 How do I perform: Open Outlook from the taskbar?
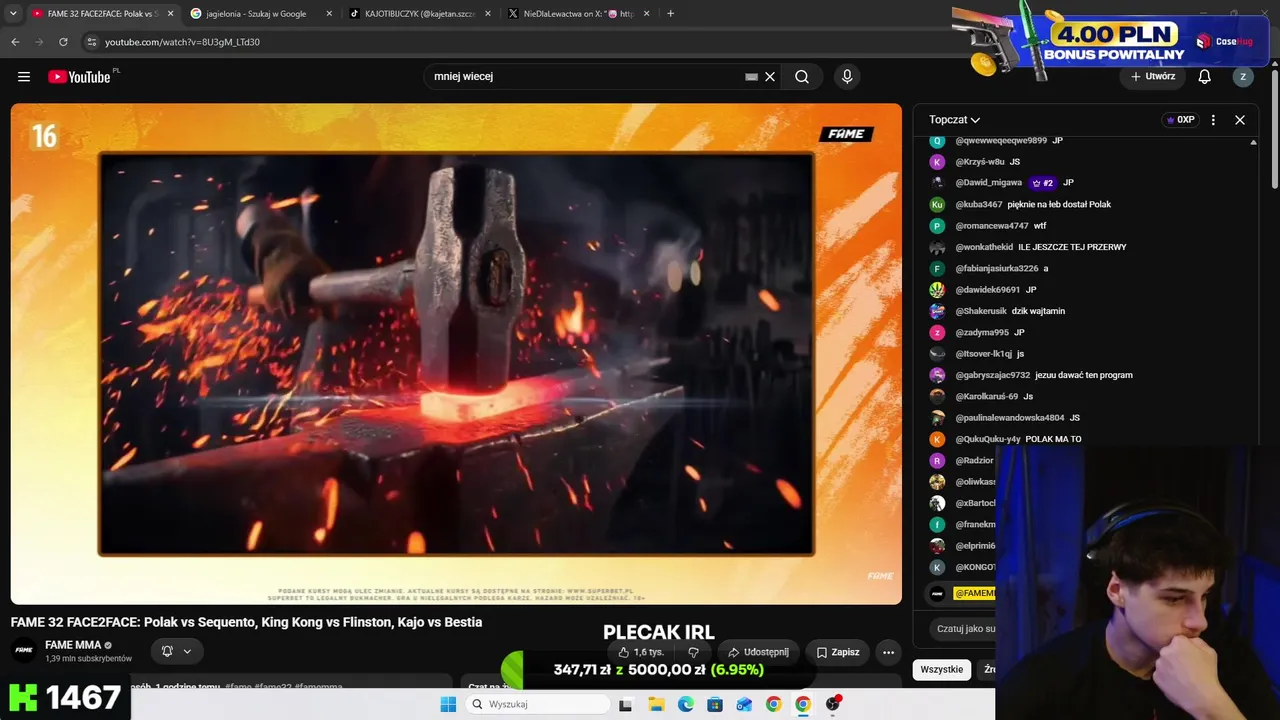(744, 704)
